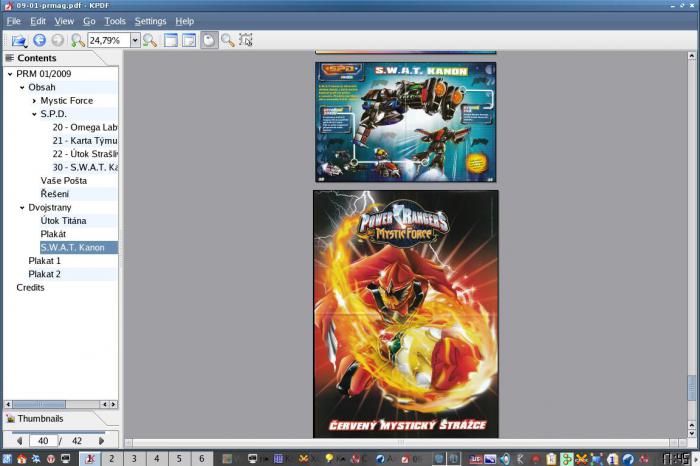Toggle the Browse (mouse) tool

[209, 40]
